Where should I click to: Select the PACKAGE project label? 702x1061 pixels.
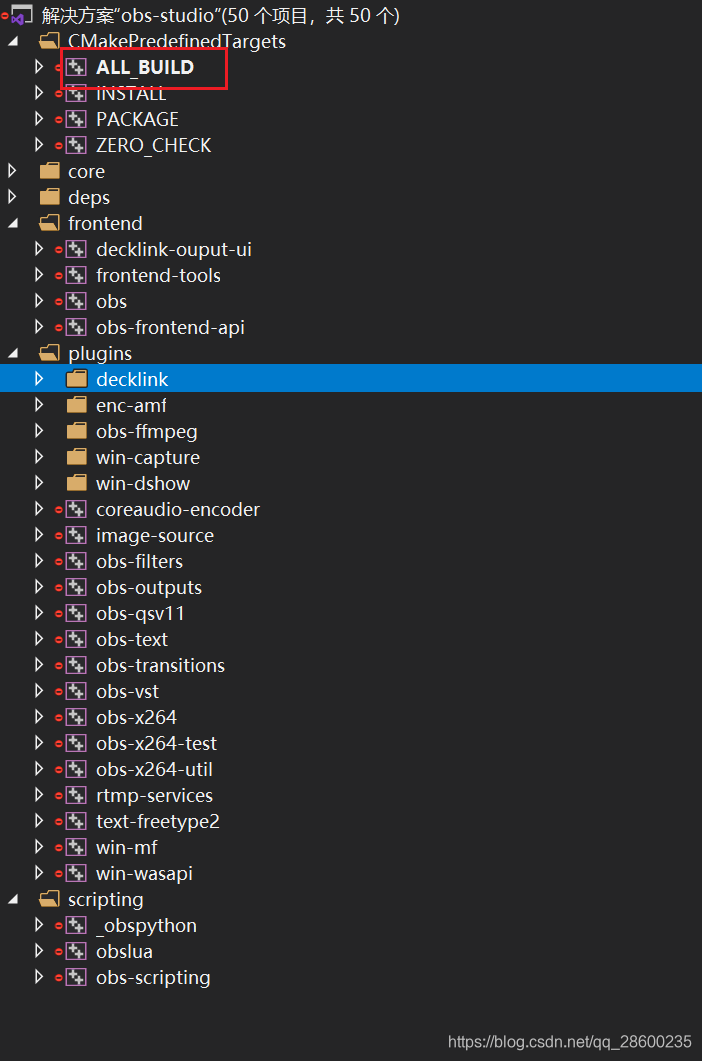(137, 119)
